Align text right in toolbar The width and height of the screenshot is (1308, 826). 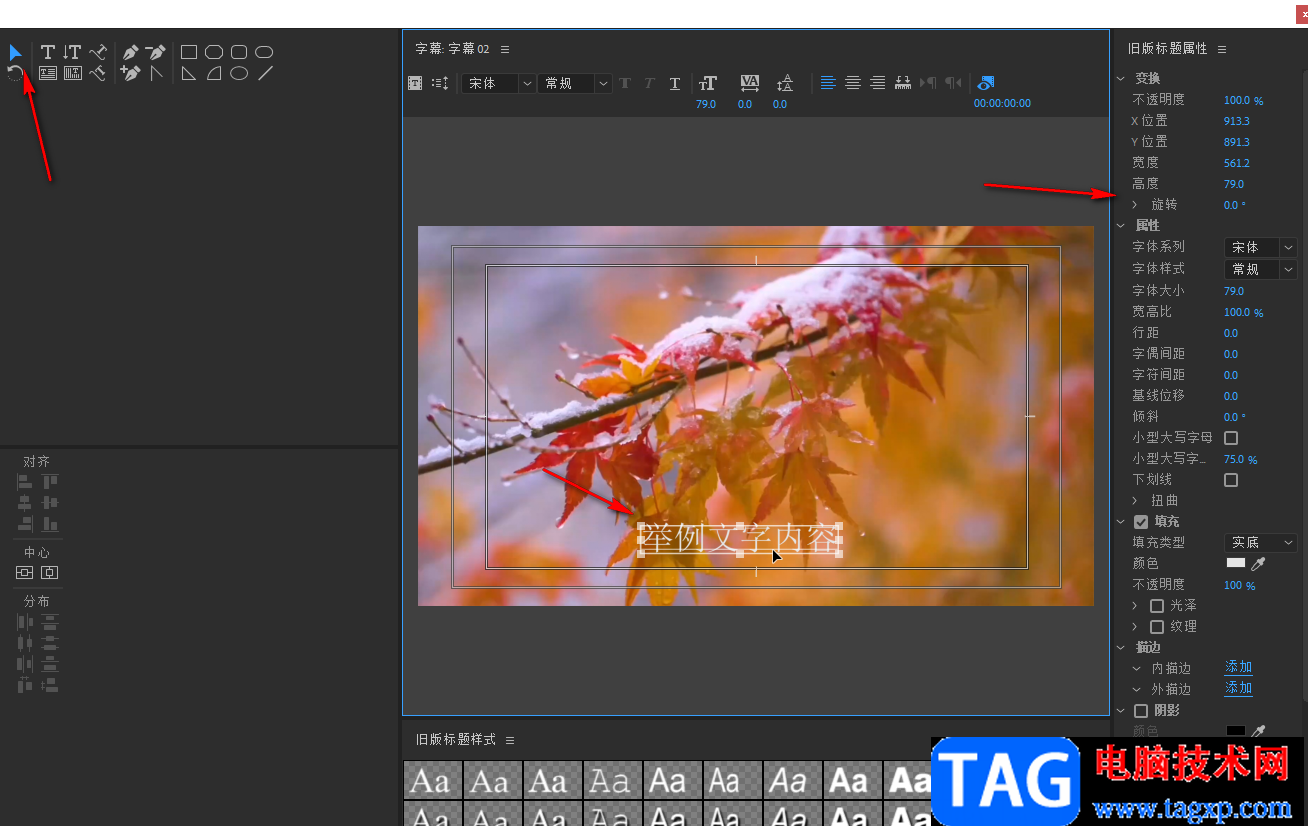tap(877, 83)
